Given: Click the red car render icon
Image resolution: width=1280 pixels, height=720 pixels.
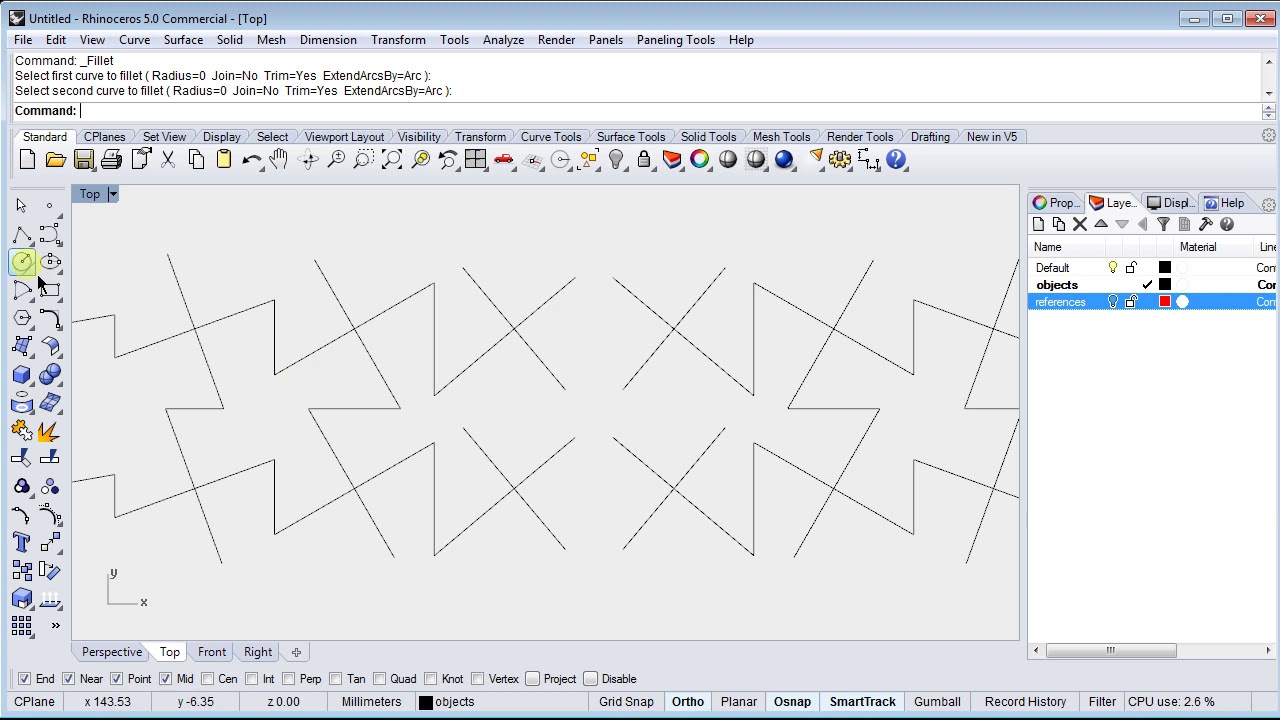Looking at the screenshot, I should click(x=503, y=160).
